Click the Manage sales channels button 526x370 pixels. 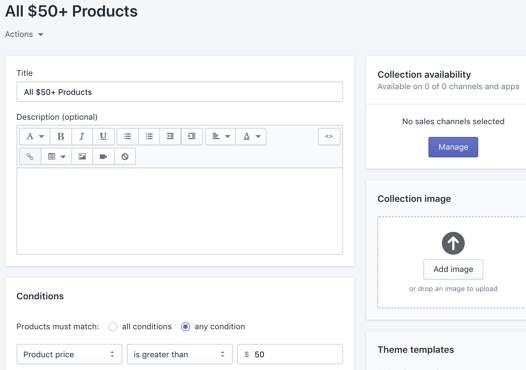click(x=453, y=147)
